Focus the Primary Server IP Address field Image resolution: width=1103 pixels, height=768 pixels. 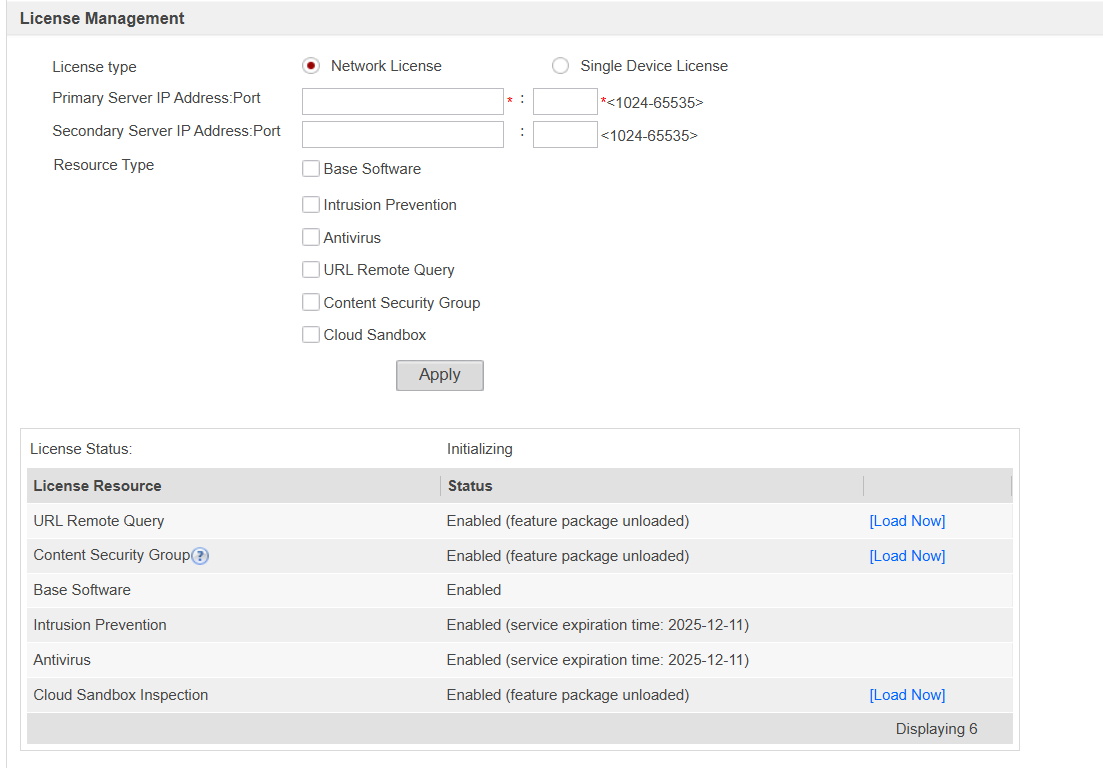[402, 101]
